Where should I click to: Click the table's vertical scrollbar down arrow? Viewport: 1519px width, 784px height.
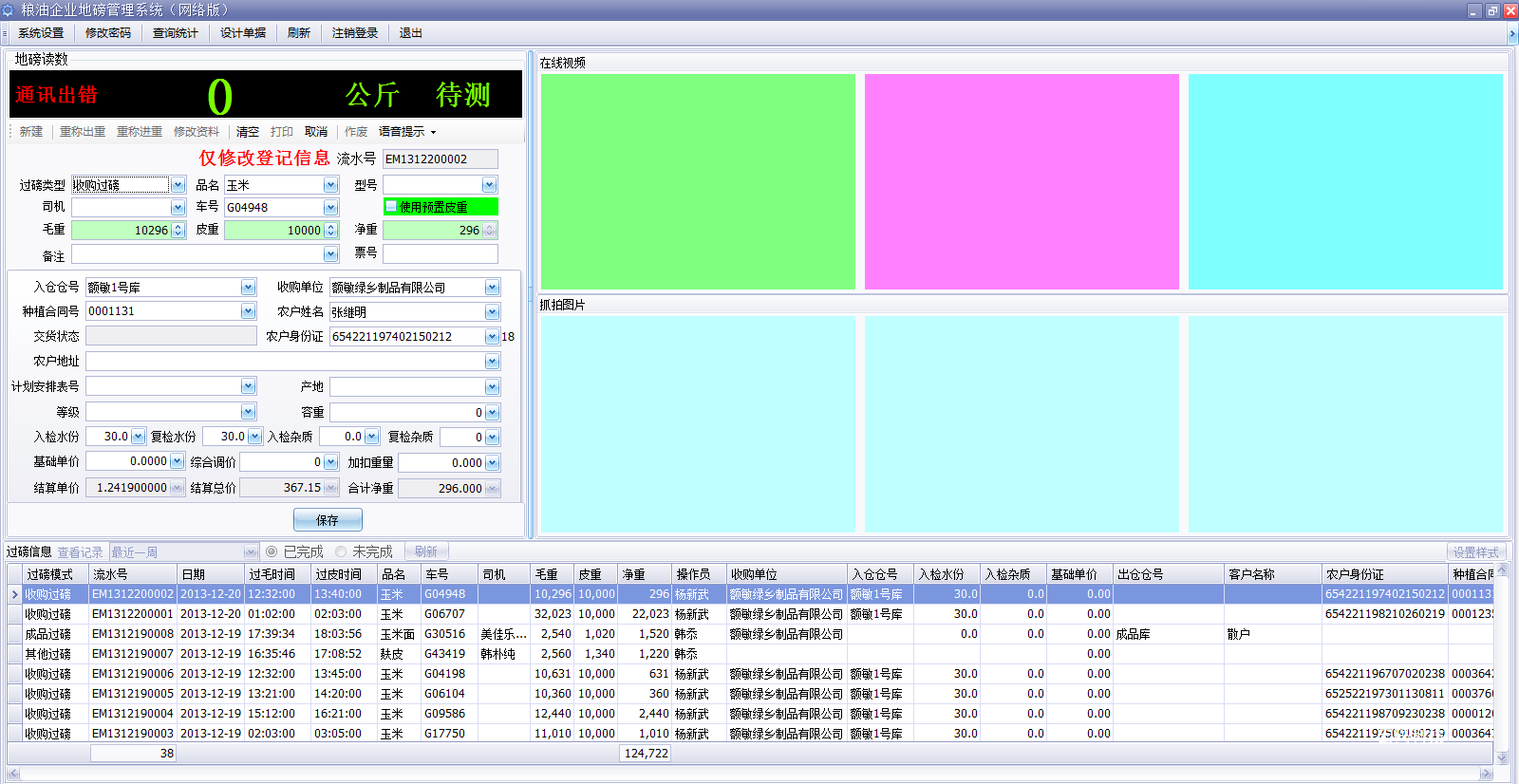(1502, 757)
